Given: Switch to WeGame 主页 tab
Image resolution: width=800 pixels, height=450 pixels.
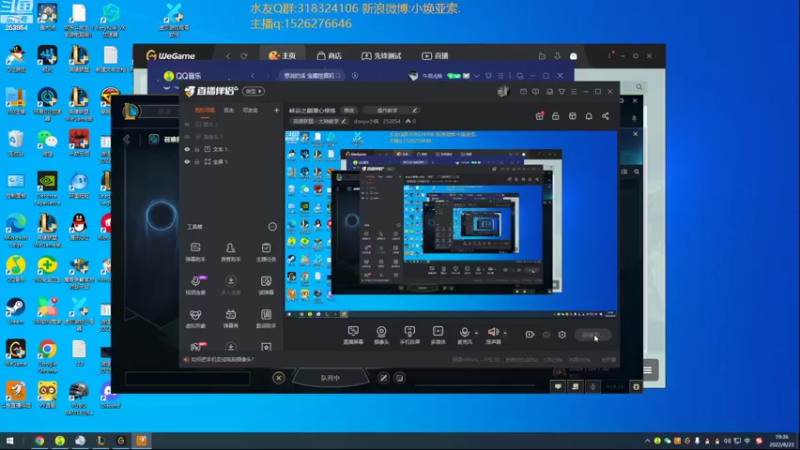Looking at the screenshot, I should pos(282,56).
